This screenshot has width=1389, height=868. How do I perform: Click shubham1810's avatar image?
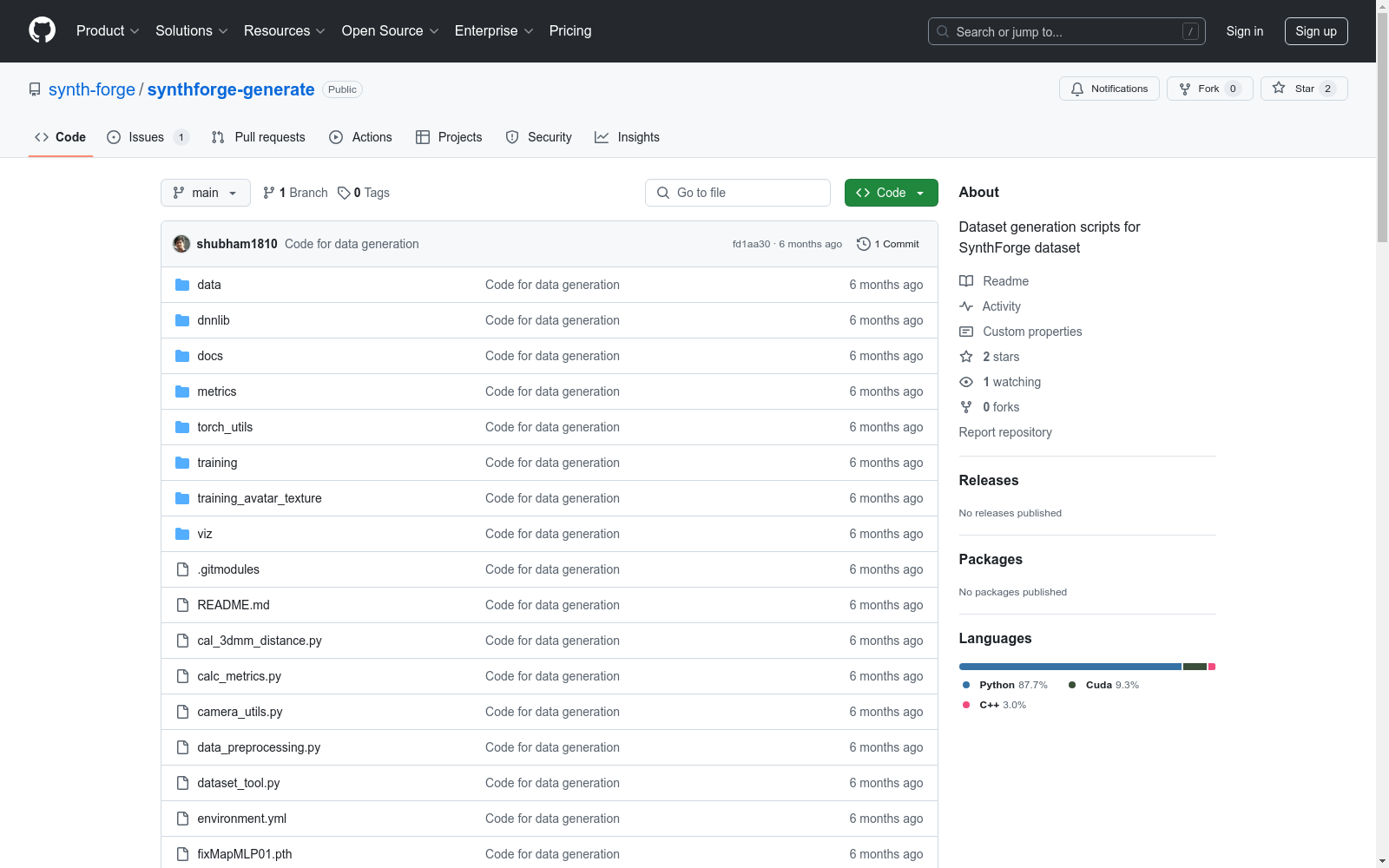181,244
